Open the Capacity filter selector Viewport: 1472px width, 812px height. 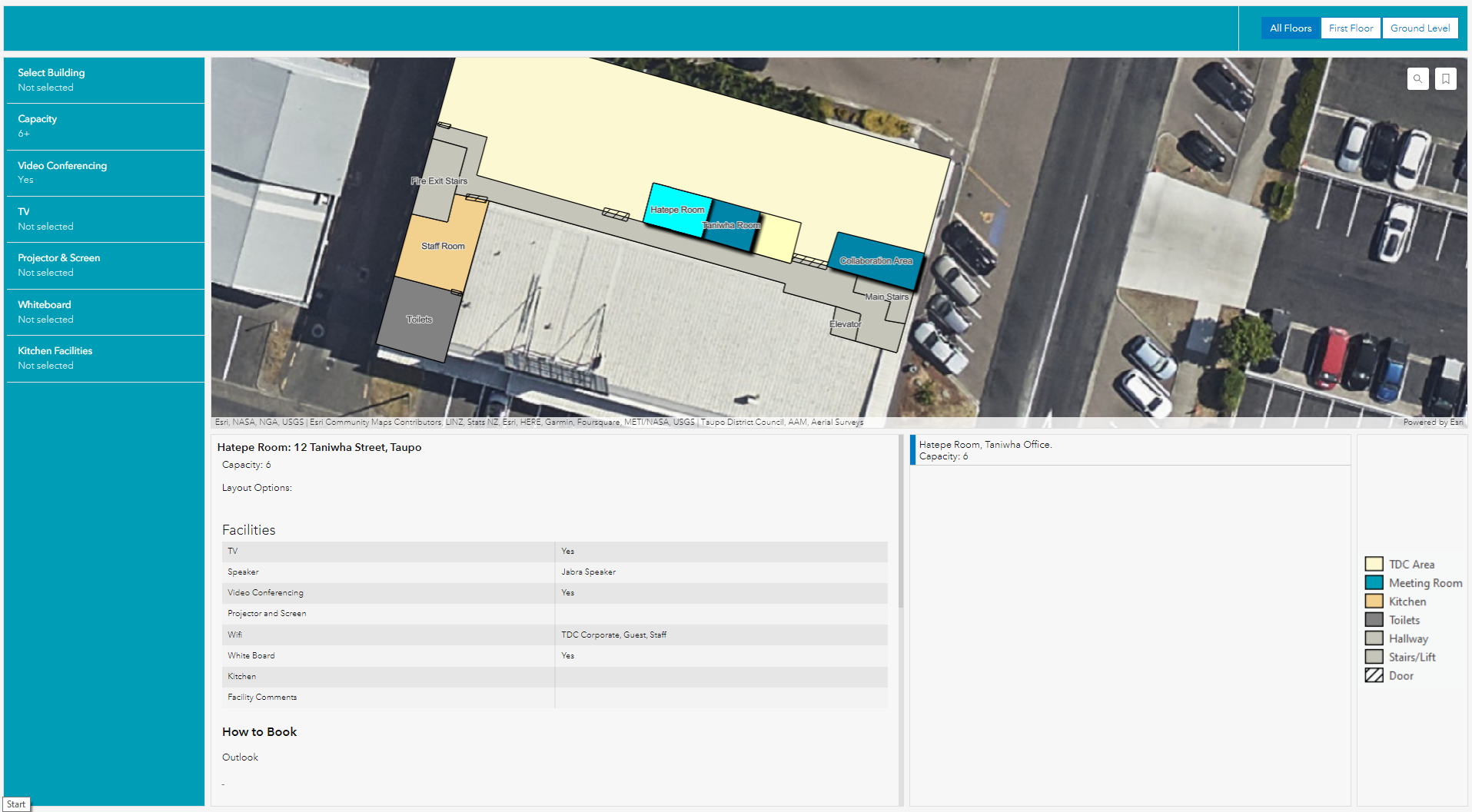pyautogui.click(x=105, y=126)
